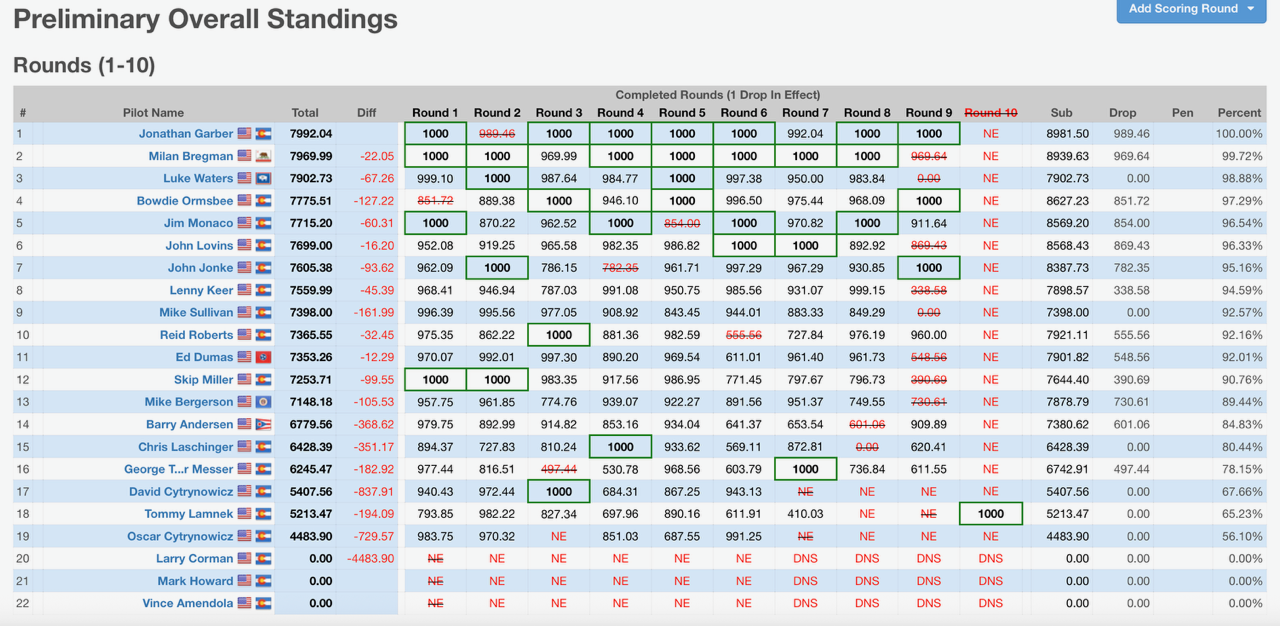Click the Percent column header
Image resolution: width=1280 pixels, height=626 pixels.
1239,113
